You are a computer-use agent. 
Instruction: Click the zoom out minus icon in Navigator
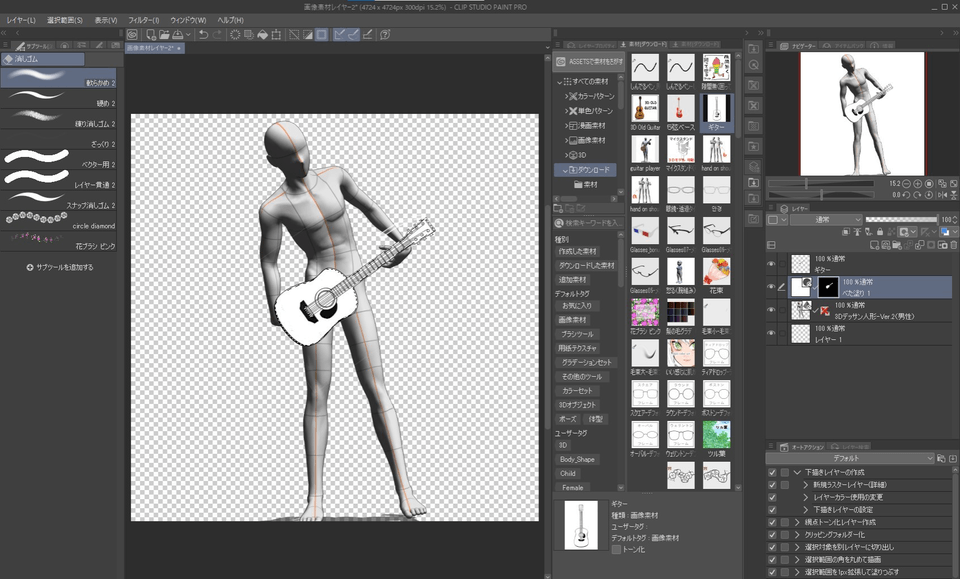tap(906, 184)
